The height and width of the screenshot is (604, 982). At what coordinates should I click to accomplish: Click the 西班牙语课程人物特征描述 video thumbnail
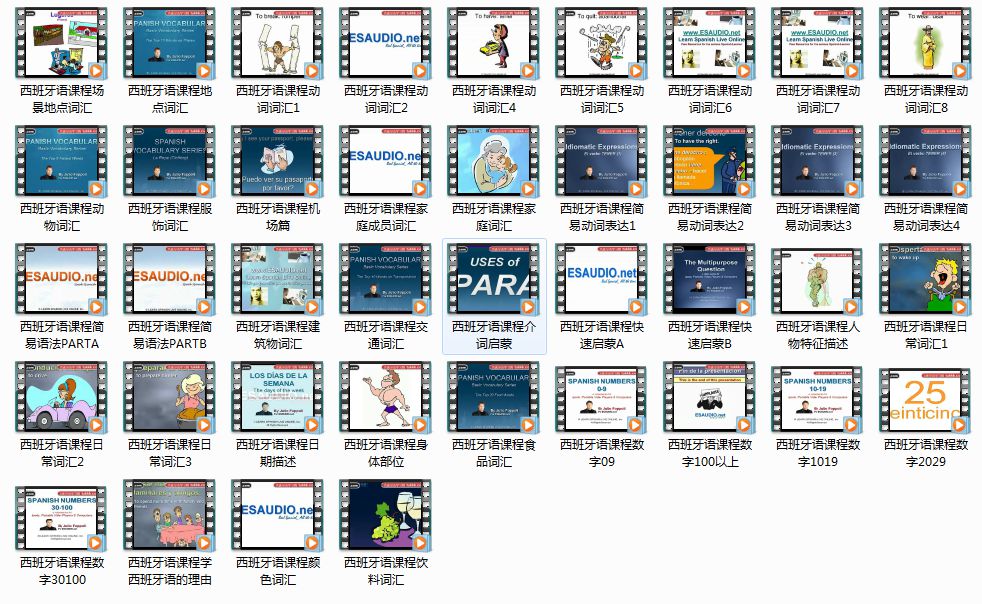818,279
